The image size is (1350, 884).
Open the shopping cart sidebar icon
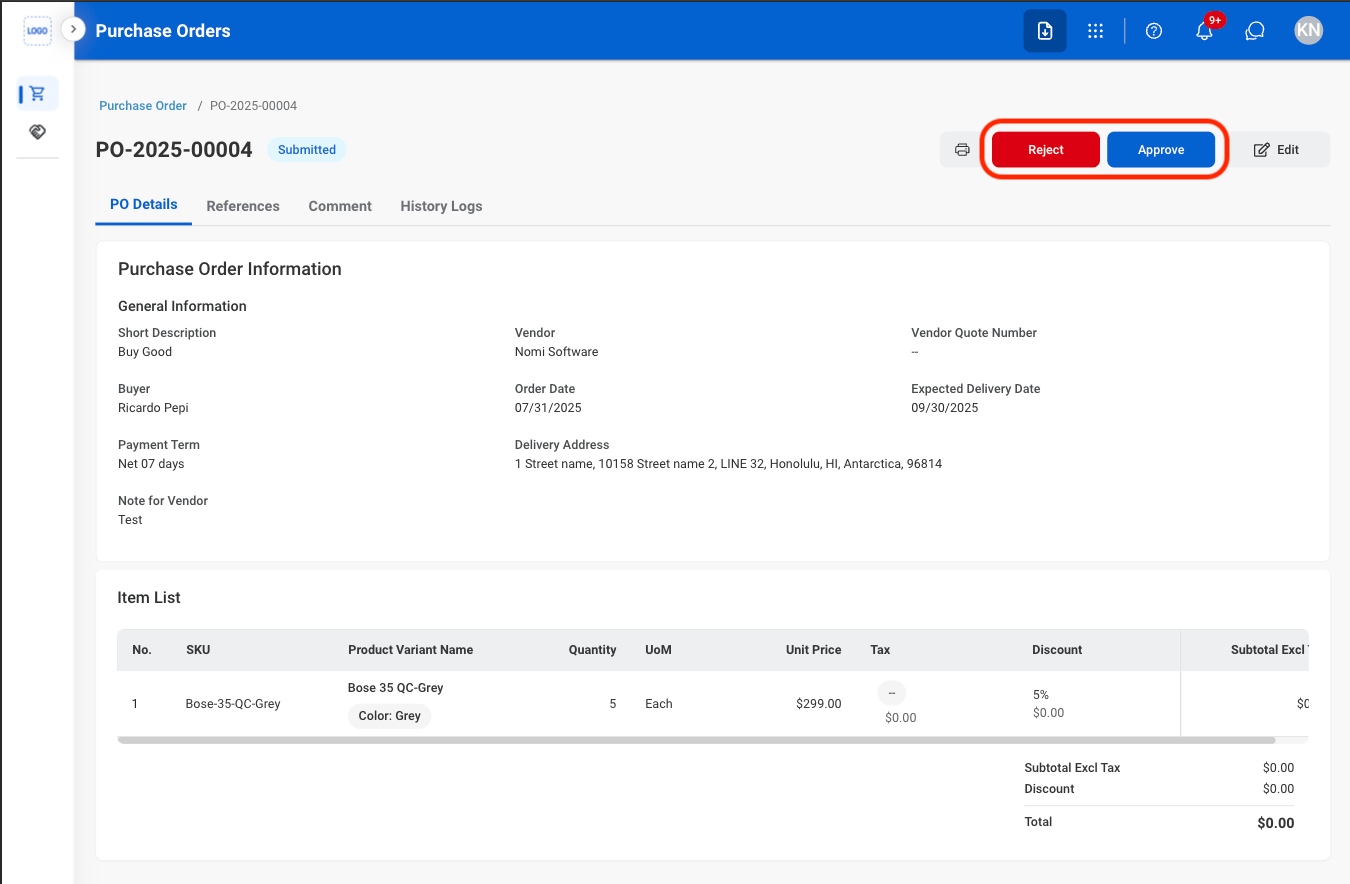pyautogui.click(x=37, y=94)
